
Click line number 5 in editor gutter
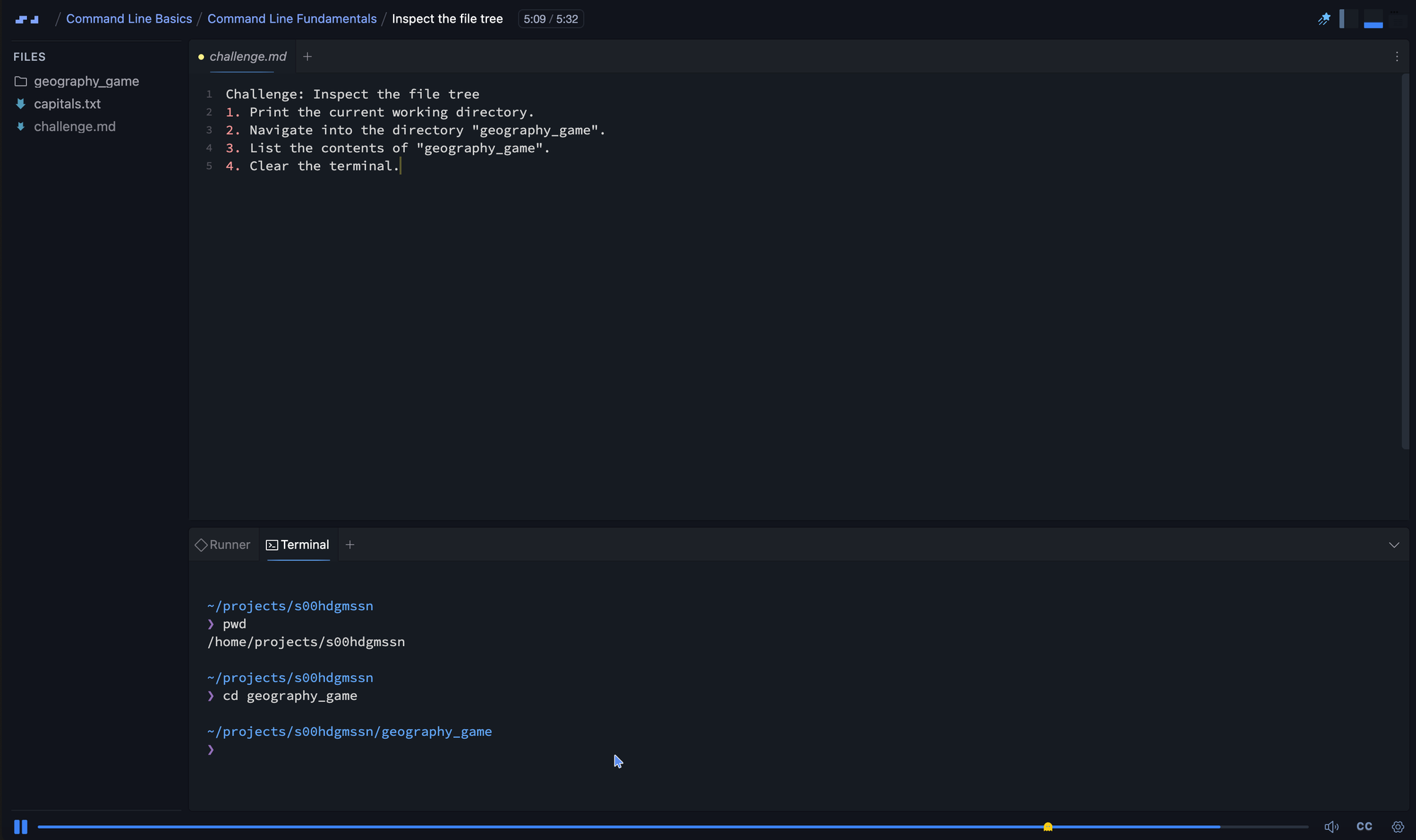pyautogui.click(x=209, y=166)
